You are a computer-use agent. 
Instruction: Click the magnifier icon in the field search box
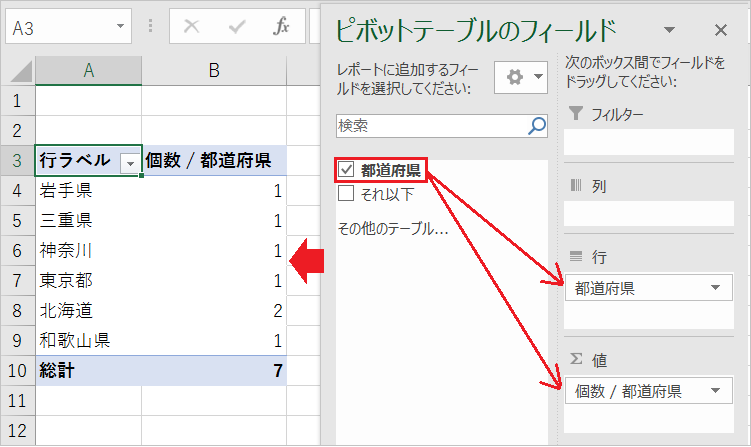[537, 126]
